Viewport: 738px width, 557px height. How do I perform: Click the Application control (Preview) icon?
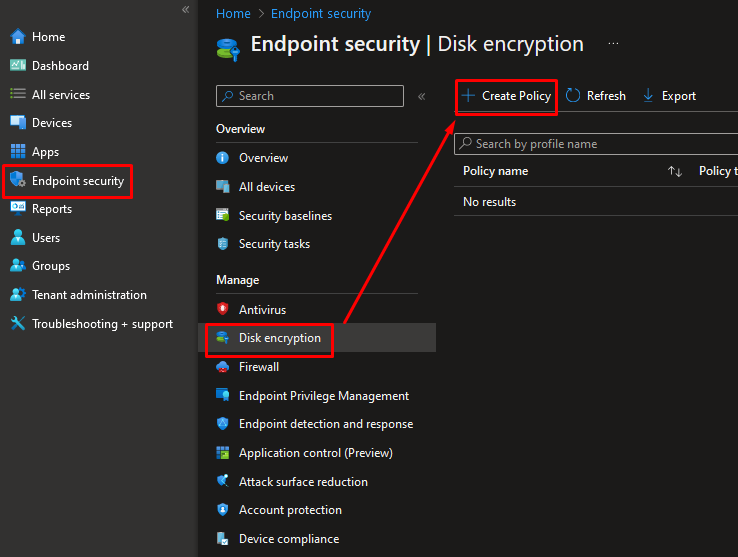(223, 452)
